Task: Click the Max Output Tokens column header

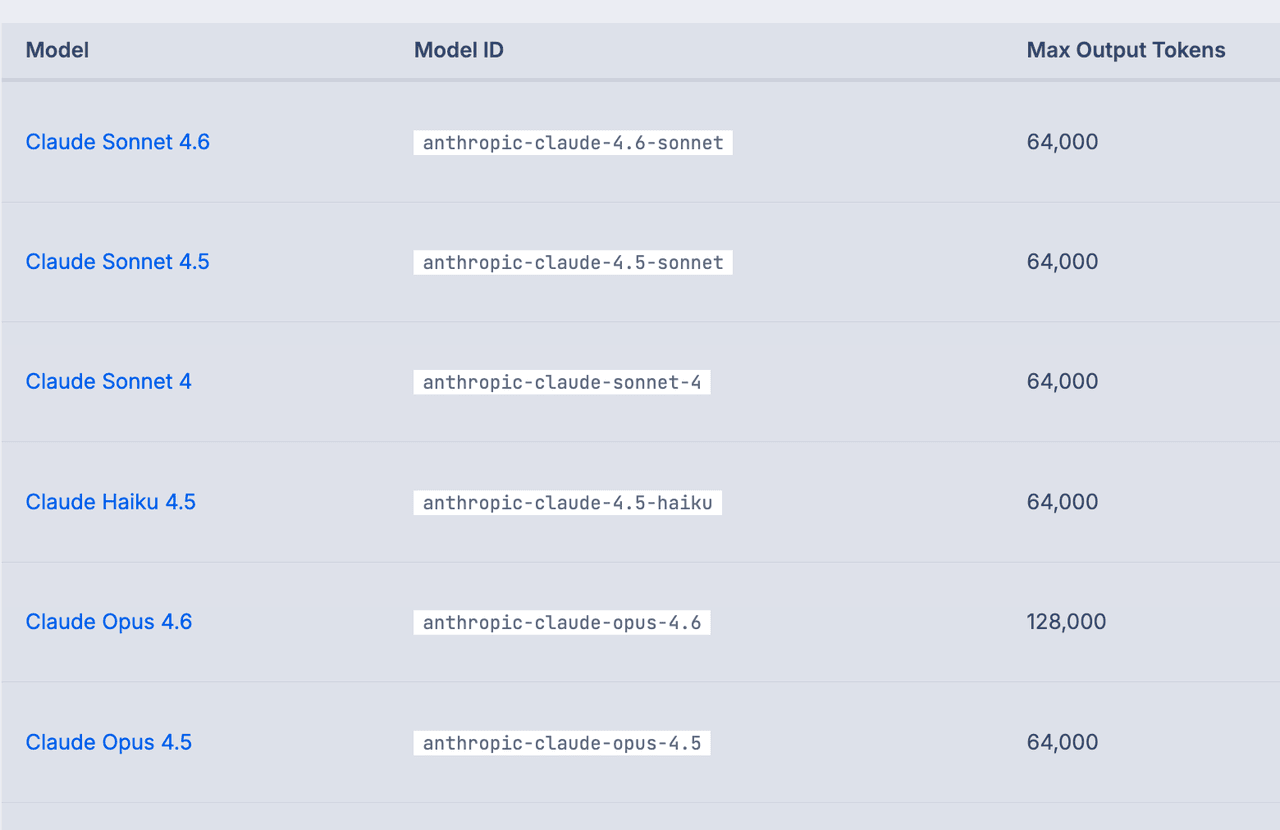Action: point(1126,50)
